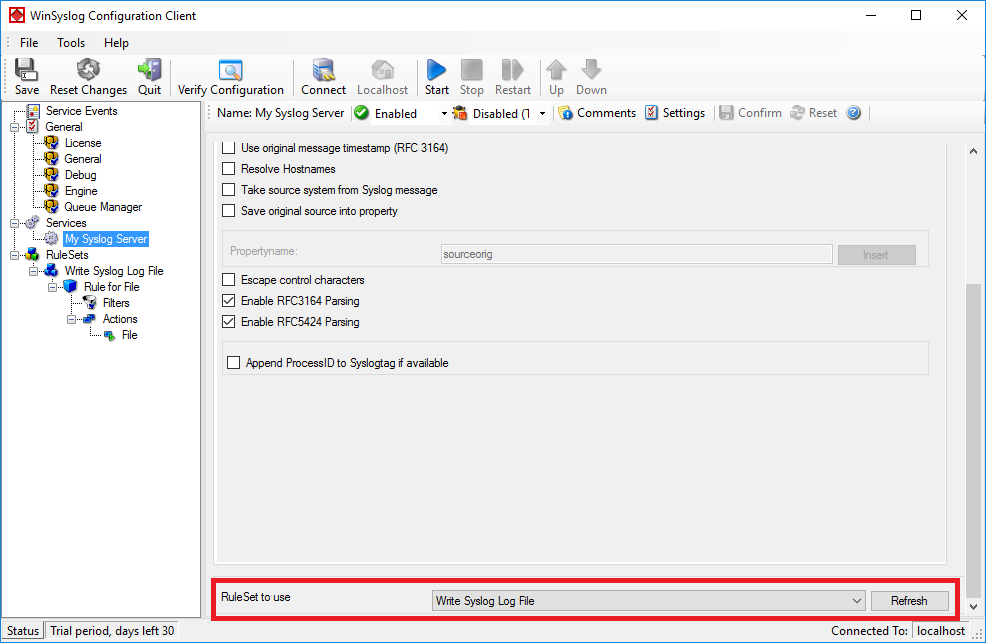Uncheck Enable RFC5424 Parsing
This screenshot has height=643, width=986.
pyautogui.click(x=229, y=322)
